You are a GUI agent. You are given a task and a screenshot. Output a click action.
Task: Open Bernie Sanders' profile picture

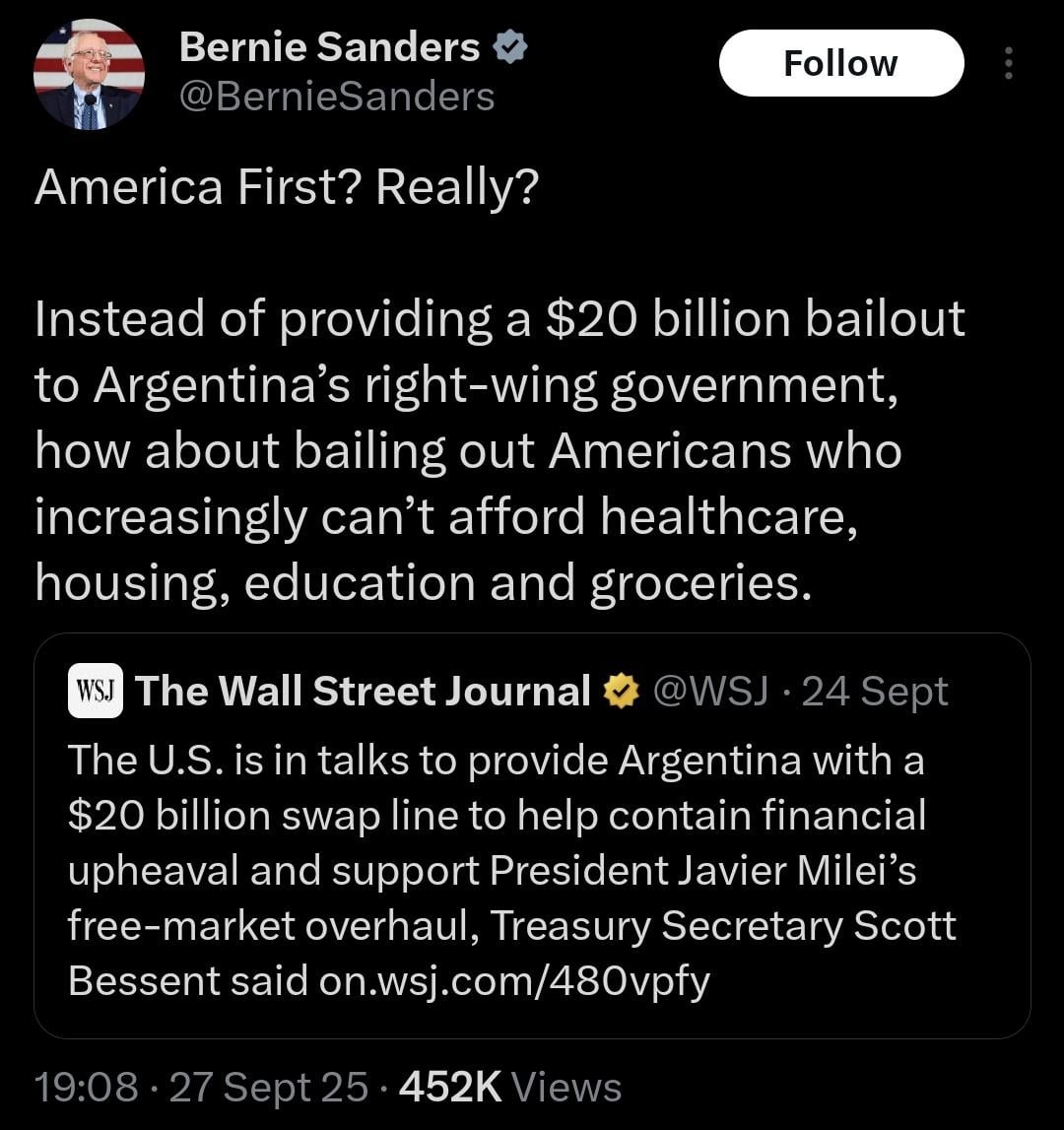[89, 75]
